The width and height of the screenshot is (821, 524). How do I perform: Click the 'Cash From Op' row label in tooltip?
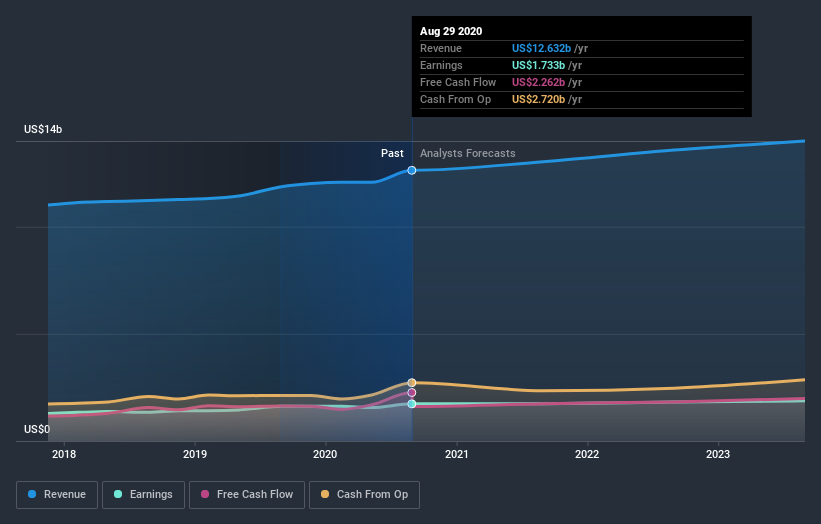click(456, 99)
